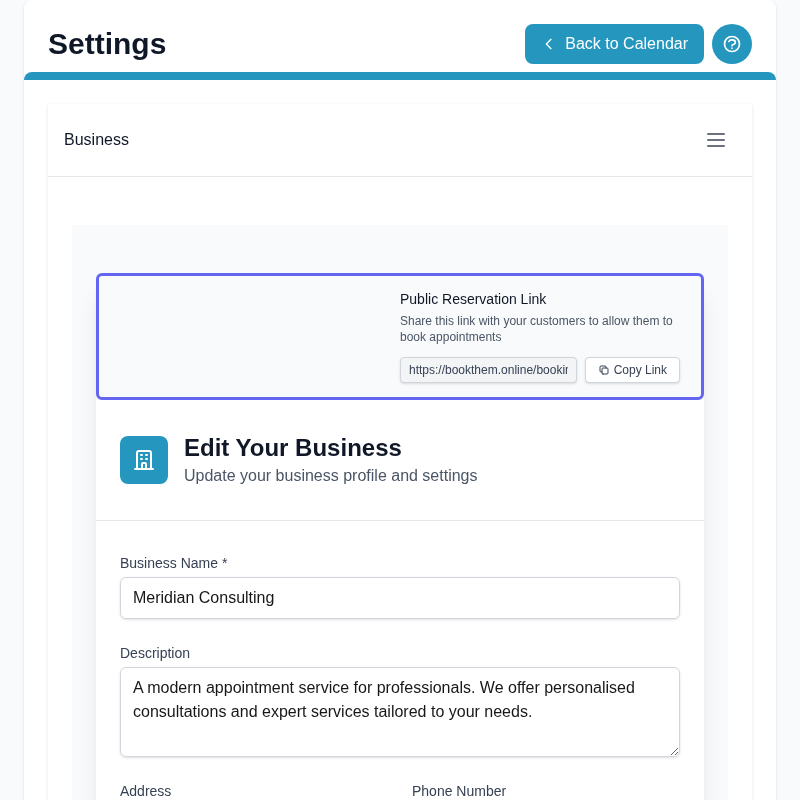Click the Edit Your Business heading

(x=293, y=448)
